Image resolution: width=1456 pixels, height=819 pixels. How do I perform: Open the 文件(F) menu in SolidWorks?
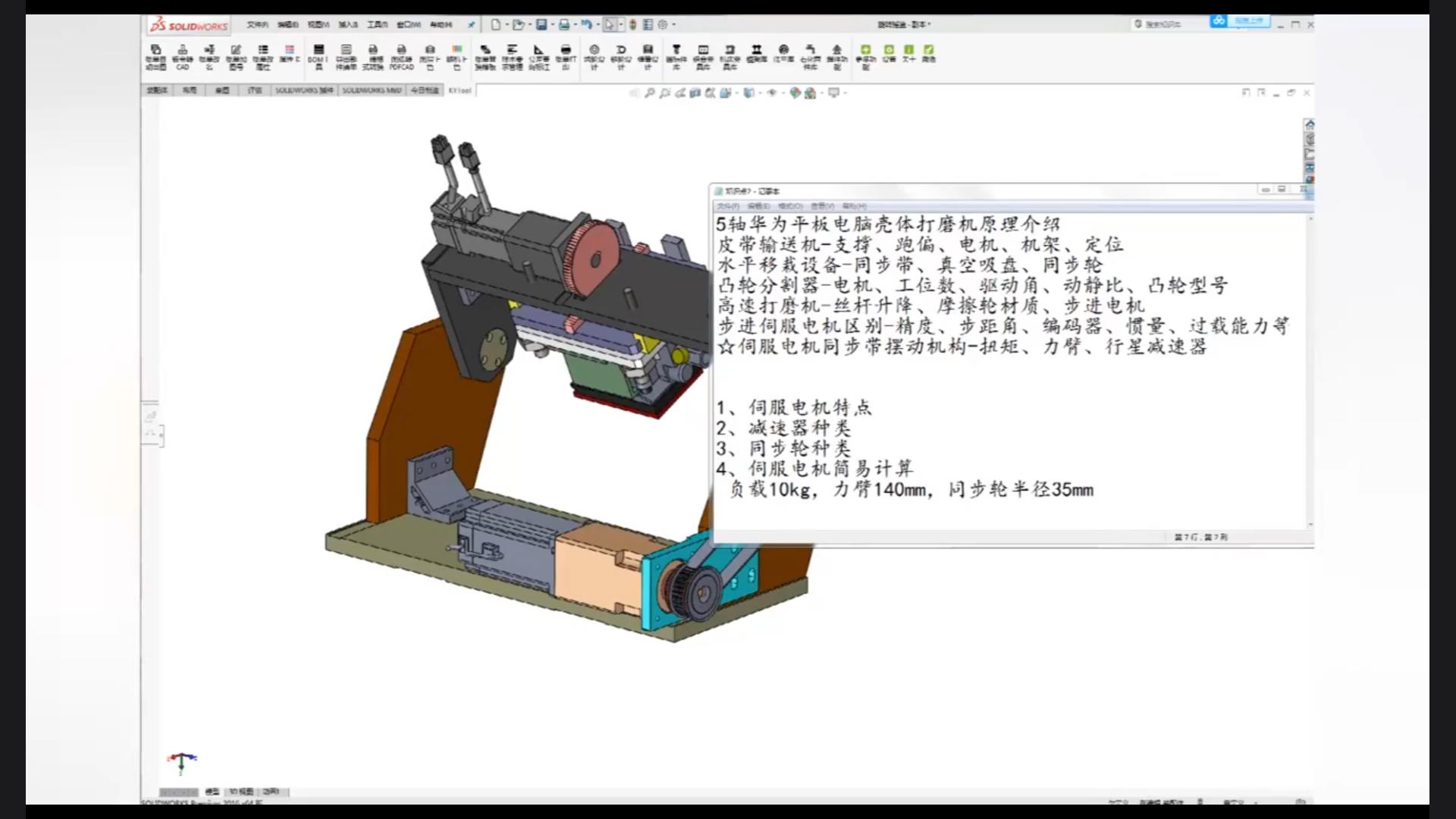point(257,25)
